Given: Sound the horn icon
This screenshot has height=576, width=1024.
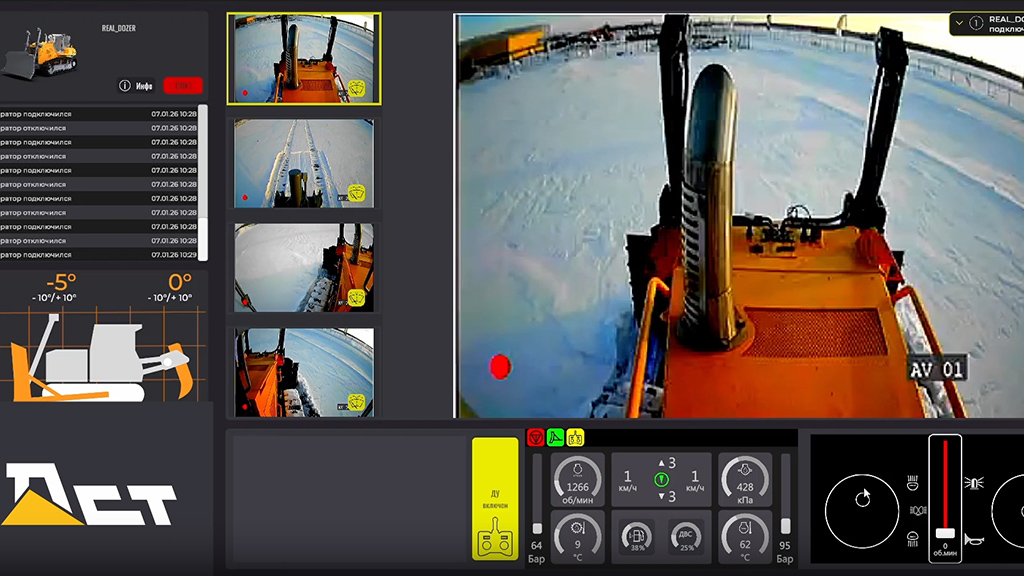Looking at the screenshot, I should point(974,538).
